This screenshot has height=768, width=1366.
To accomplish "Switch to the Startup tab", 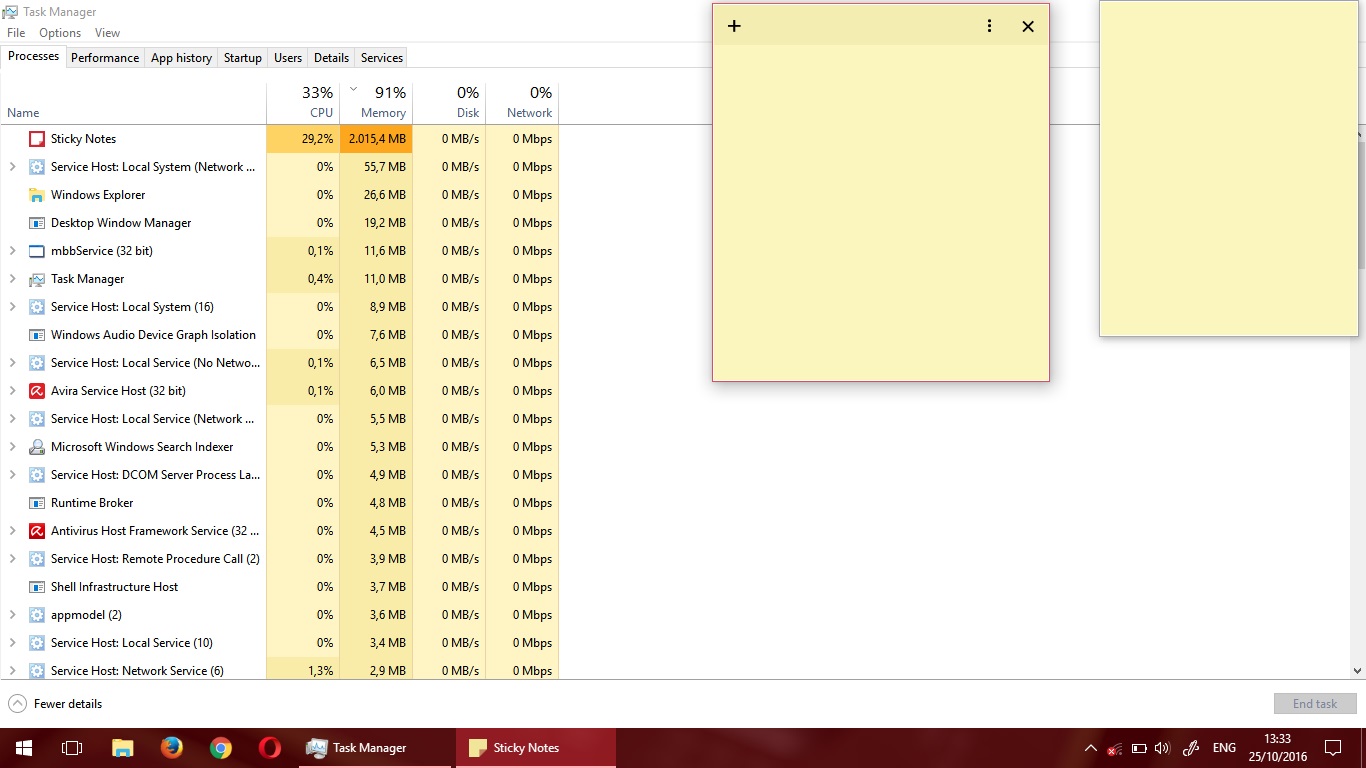I will [243, 58].
